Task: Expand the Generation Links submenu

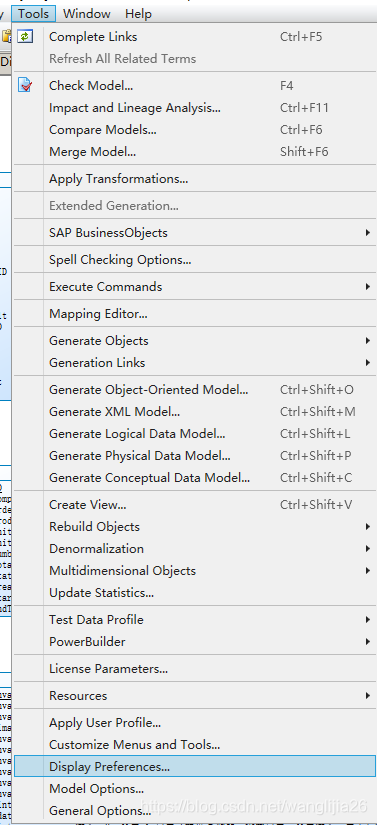Action: [195, 363]
